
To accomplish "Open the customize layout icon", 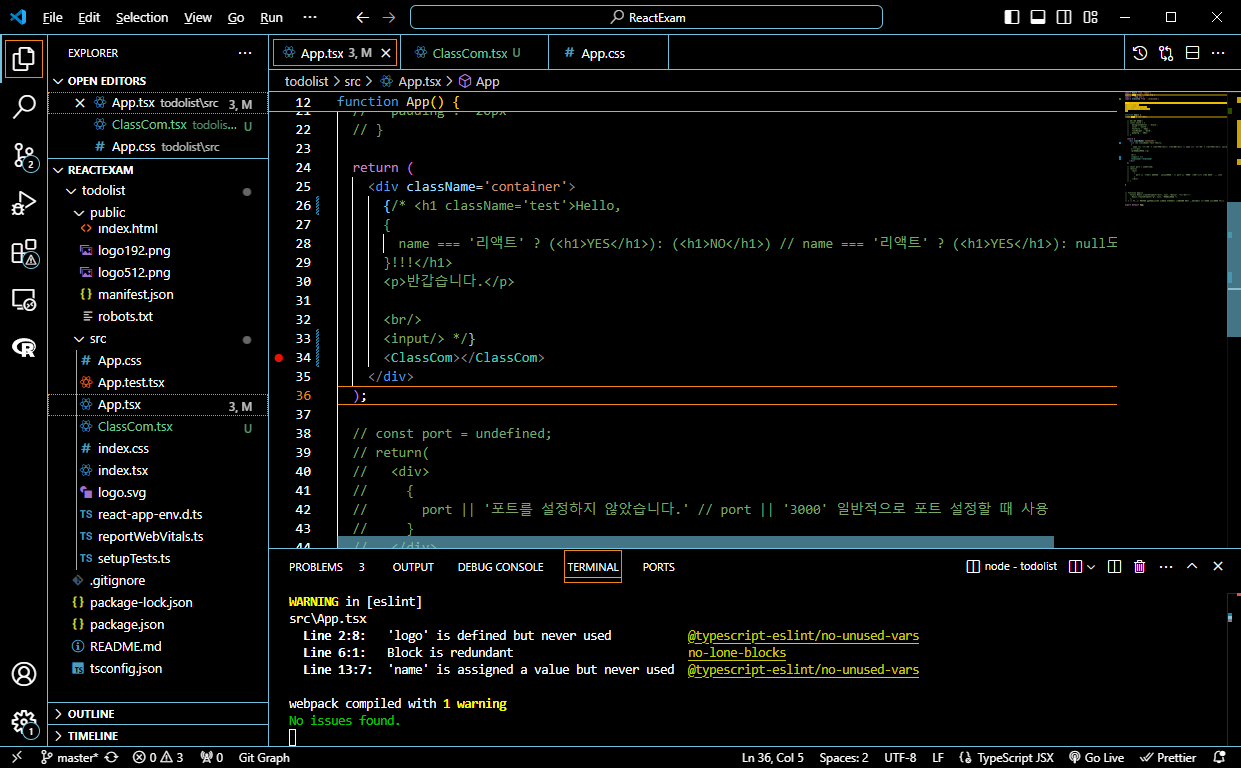I will (1090, 17).
